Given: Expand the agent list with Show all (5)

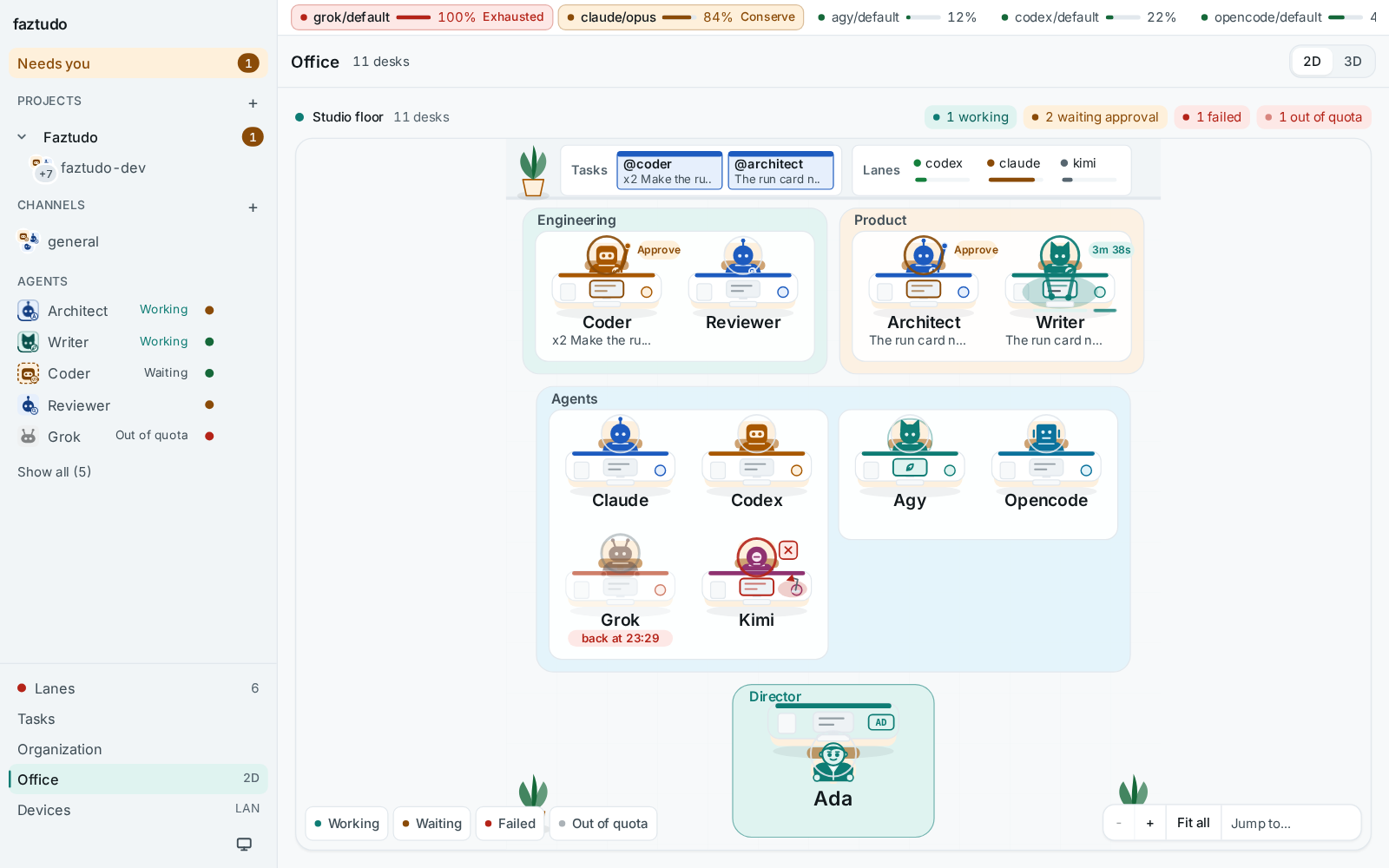Looking at the screenshot, I should pyautogui.click(x=55, y=472).
